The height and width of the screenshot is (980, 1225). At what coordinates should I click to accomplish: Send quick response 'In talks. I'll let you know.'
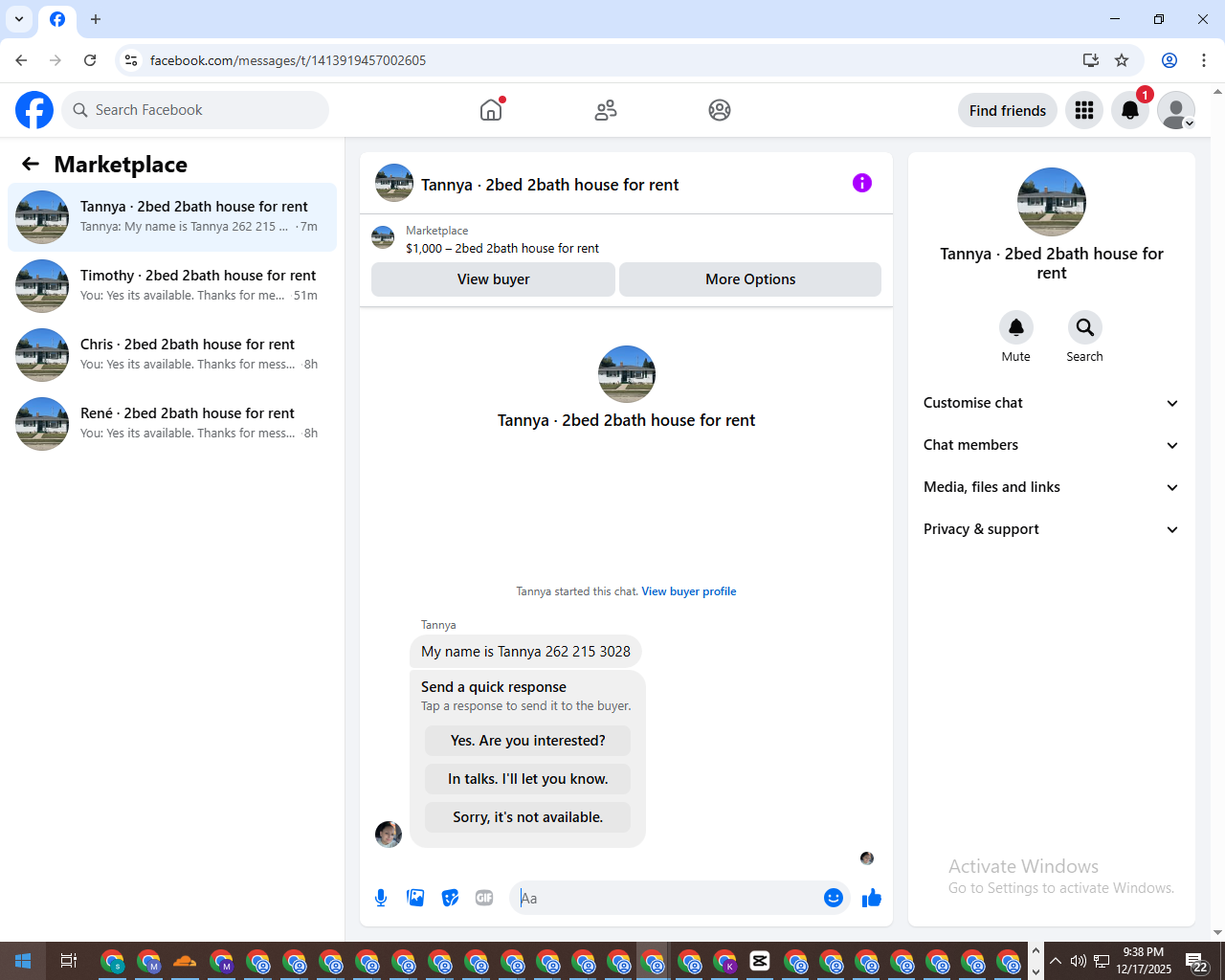pyautogui.click(x=528, y=779)
